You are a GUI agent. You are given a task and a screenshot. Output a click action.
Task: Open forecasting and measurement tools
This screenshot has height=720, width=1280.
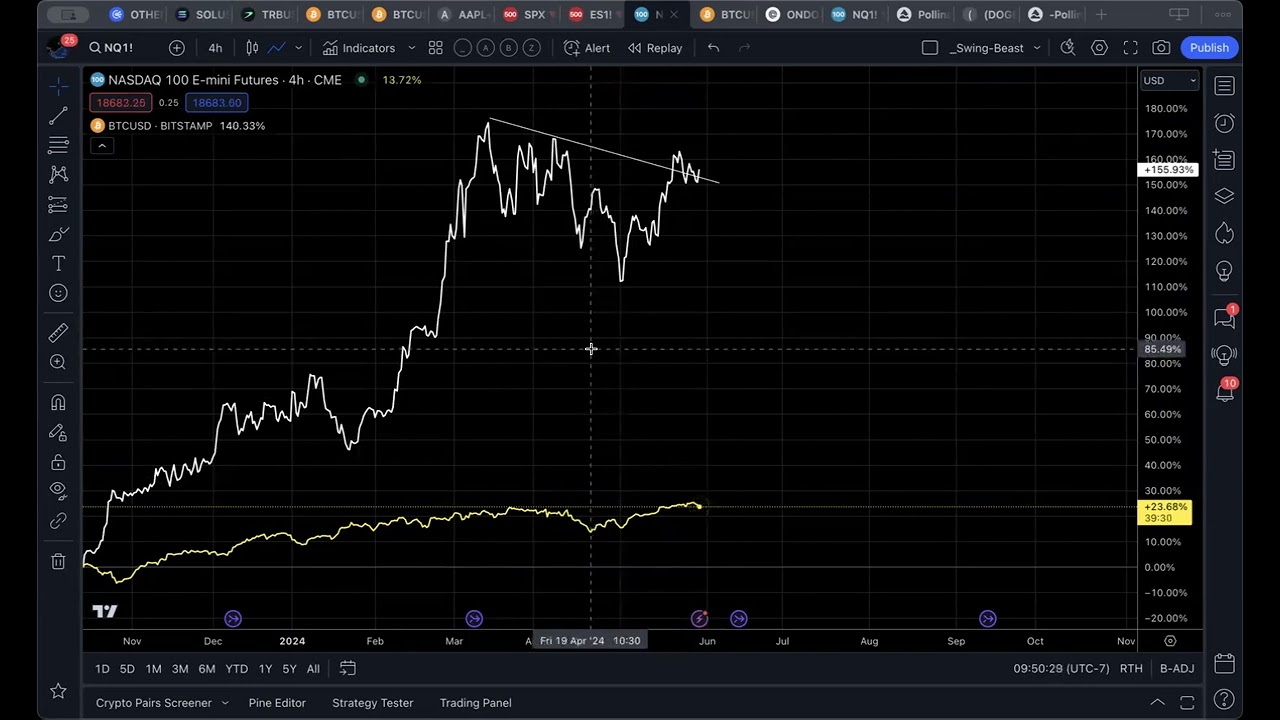click(x=58, y=204)
